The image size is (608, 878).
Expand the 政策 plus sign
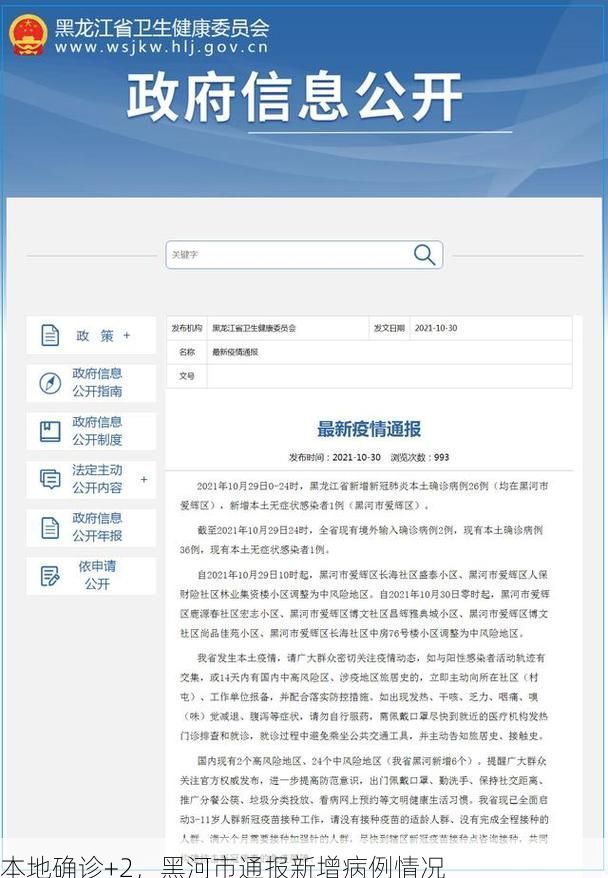pos(127,335)
